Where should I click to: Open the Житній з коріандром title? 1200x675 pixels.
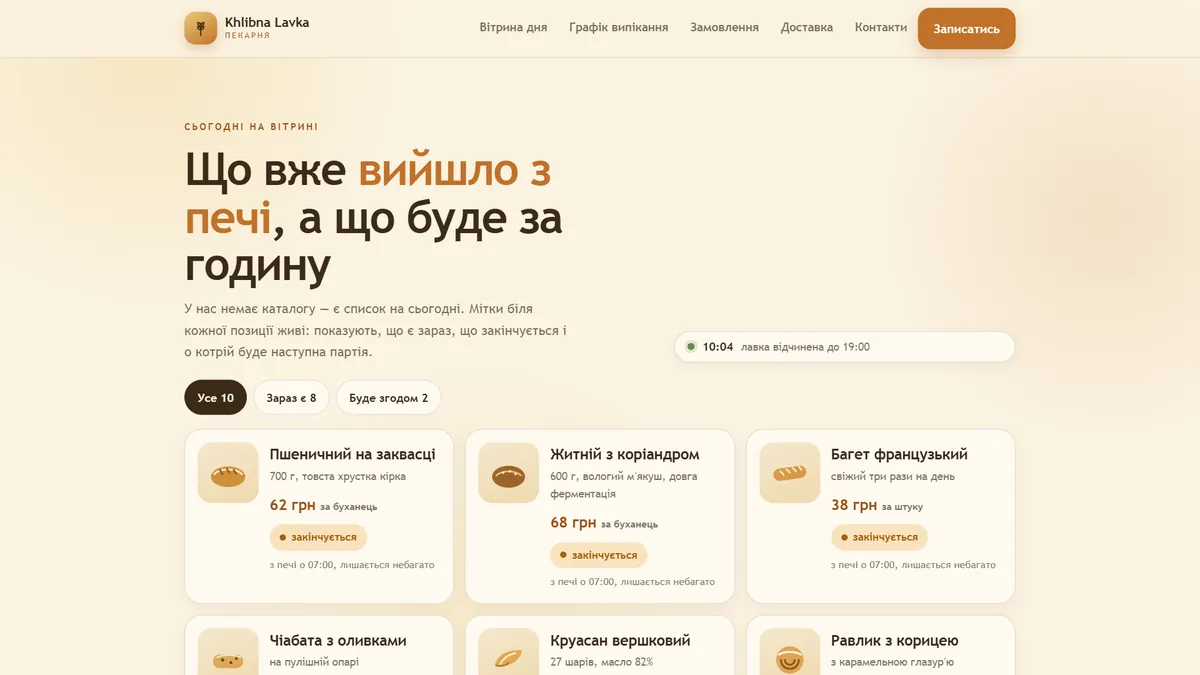625,455
